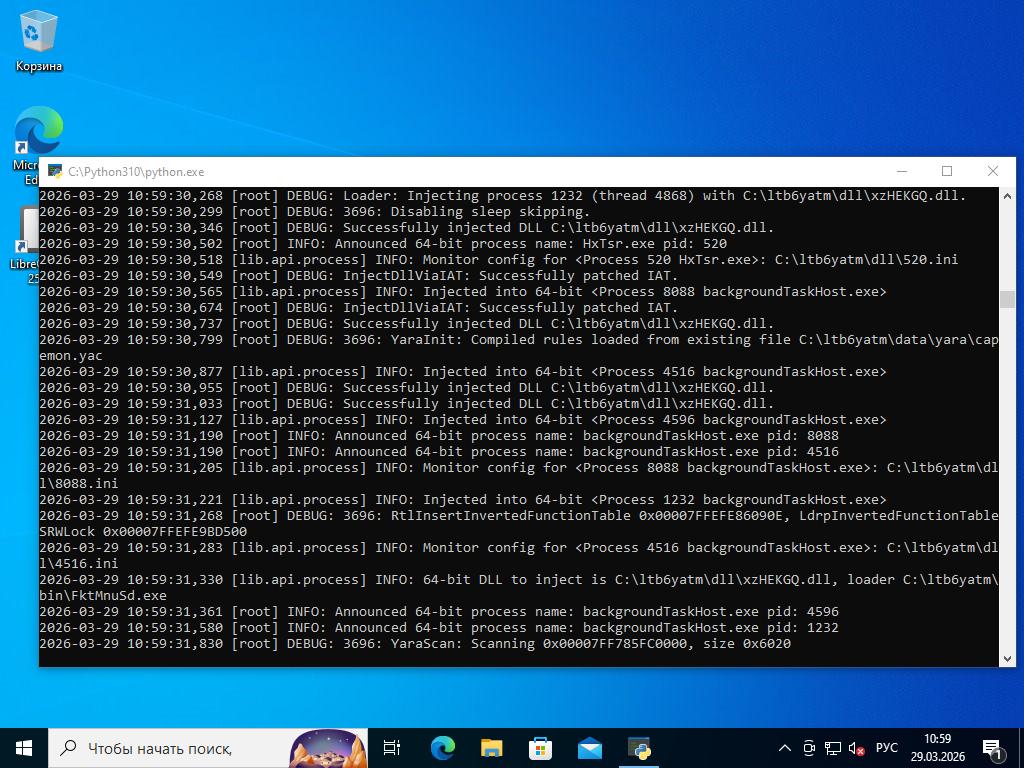This screenshot has width=1024, height=768.
Task: Switch the РУС input language indicator
Action: [x=887, y=748]
